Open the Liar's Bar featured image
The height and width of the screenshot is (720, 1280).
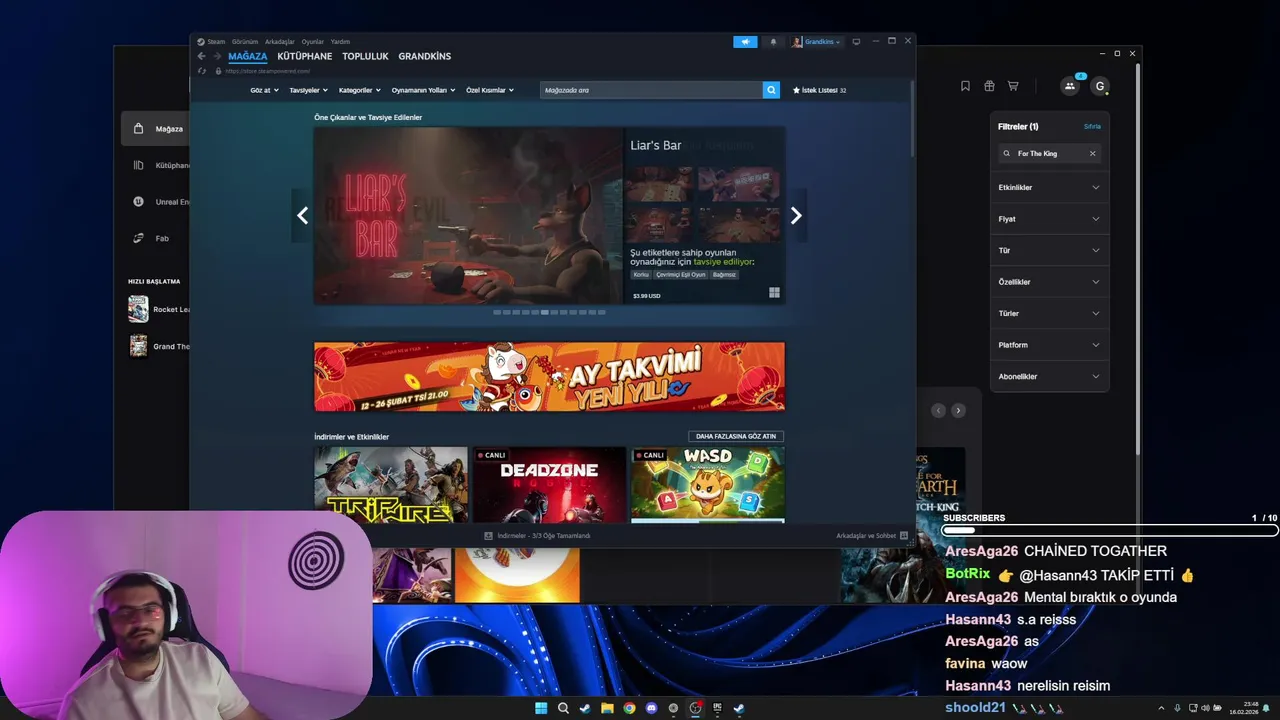click(468, 215)
